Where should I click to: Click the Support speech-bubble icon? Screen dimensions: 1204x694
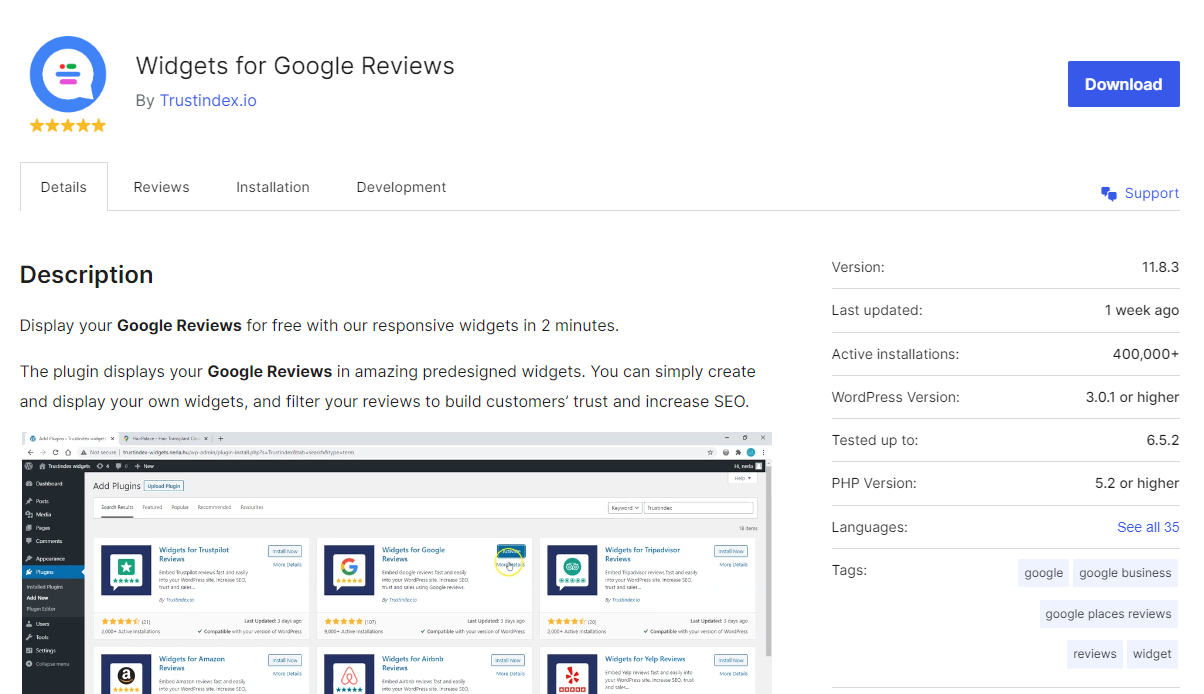coord(1108,193)
